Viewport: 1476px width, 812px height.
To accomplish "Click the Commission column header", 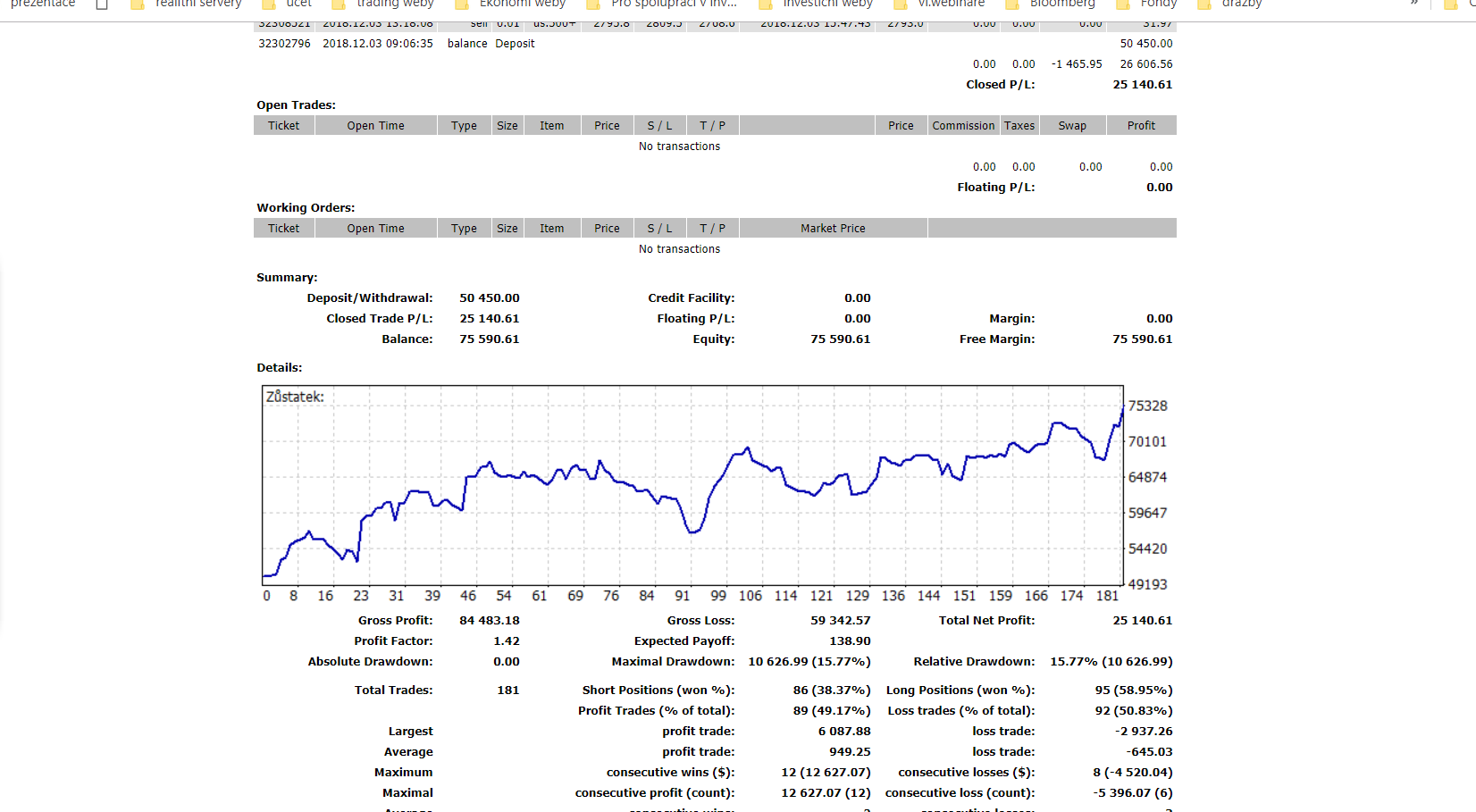I will click(x=963, y=126).
